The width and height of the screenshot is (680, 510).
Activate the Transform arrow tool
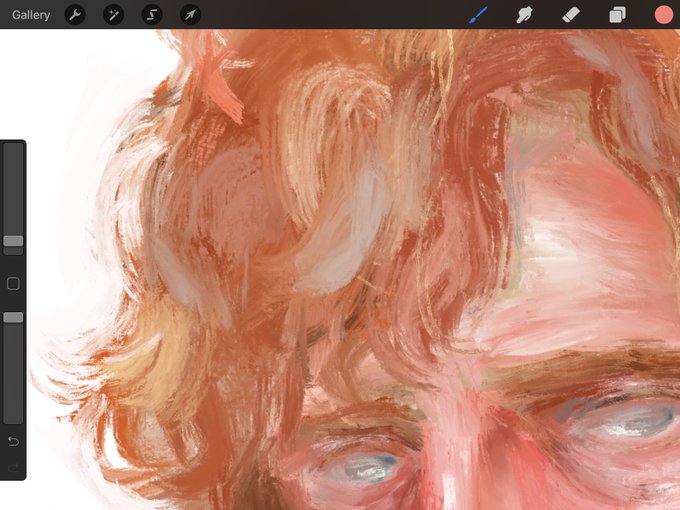(190, 15)
